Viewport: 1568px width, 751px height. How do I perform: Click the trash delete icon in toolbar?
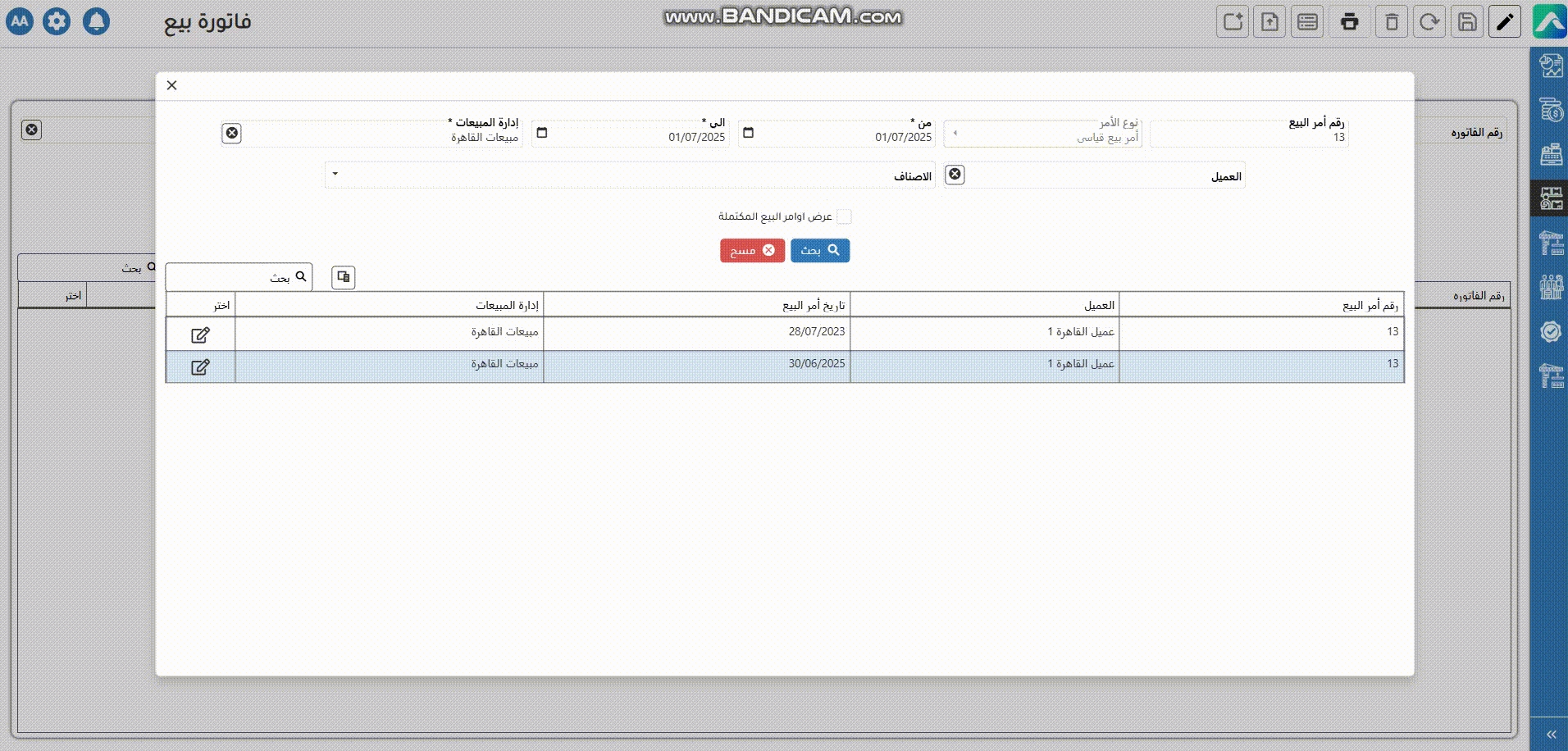(1392, 22)
